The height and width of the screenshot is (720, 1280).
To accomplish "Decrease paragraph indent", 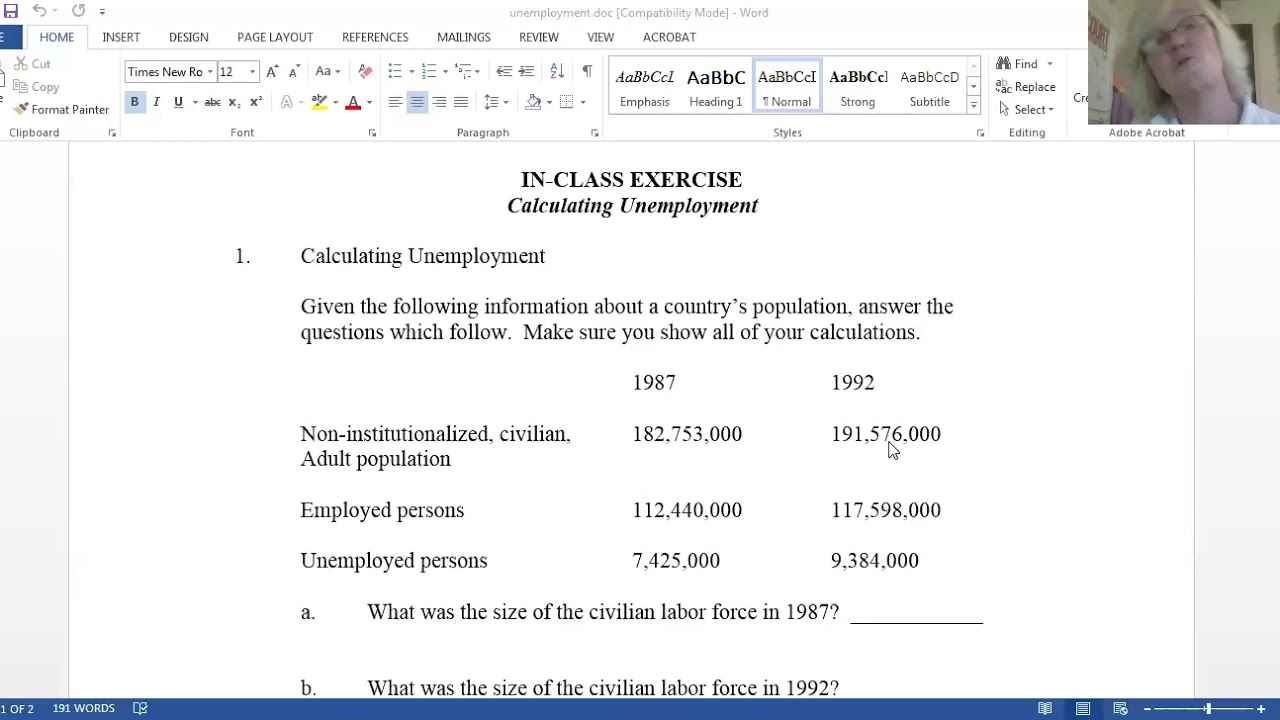I will (x=504, y=72).
